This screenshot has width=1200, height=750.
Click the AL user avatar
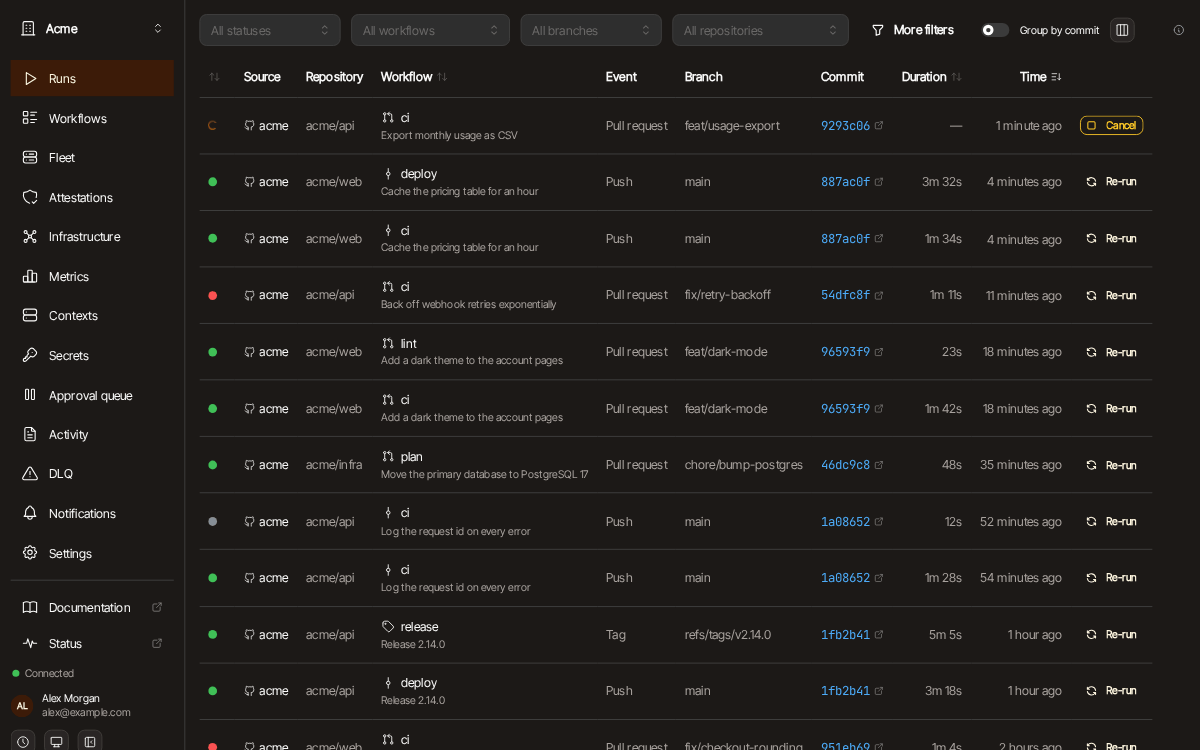click(22, 705)
